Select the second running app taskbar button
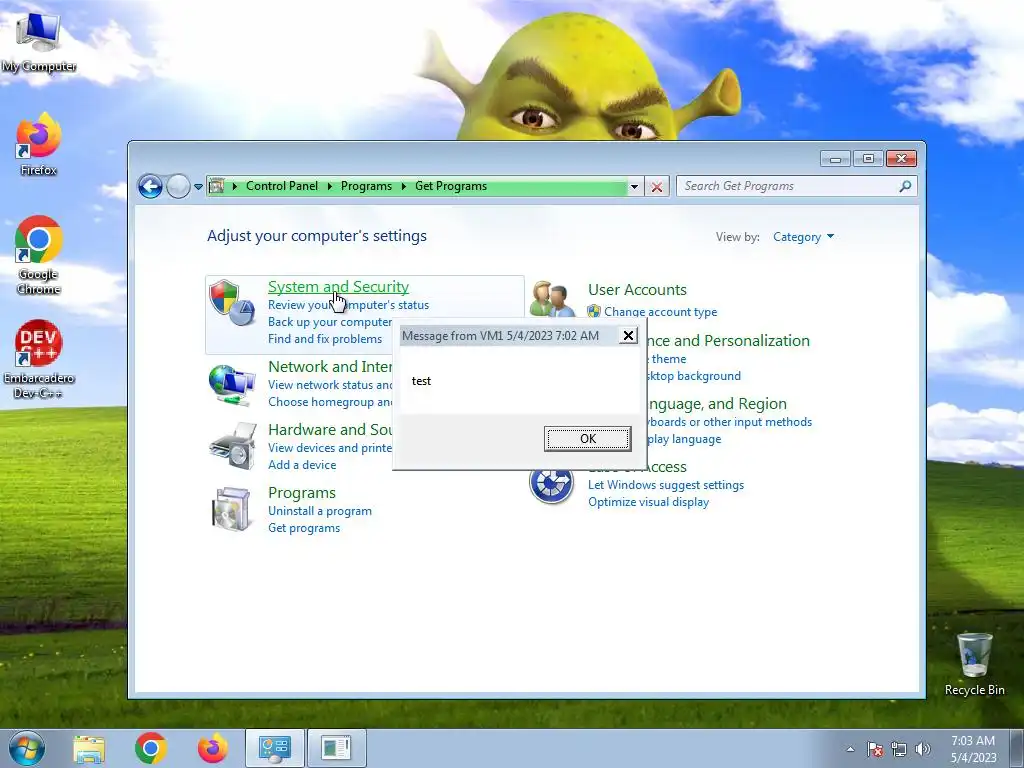This screenshot has width=1024, height=768. click(336, 748)
